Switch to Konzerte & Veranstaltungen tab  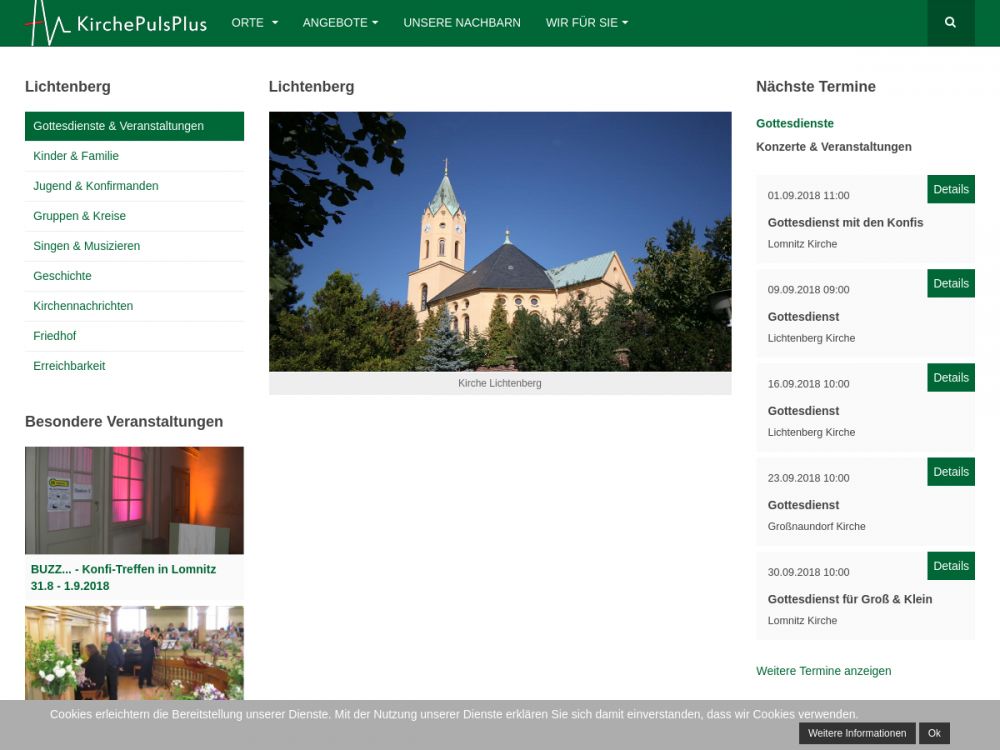[834, 147]
